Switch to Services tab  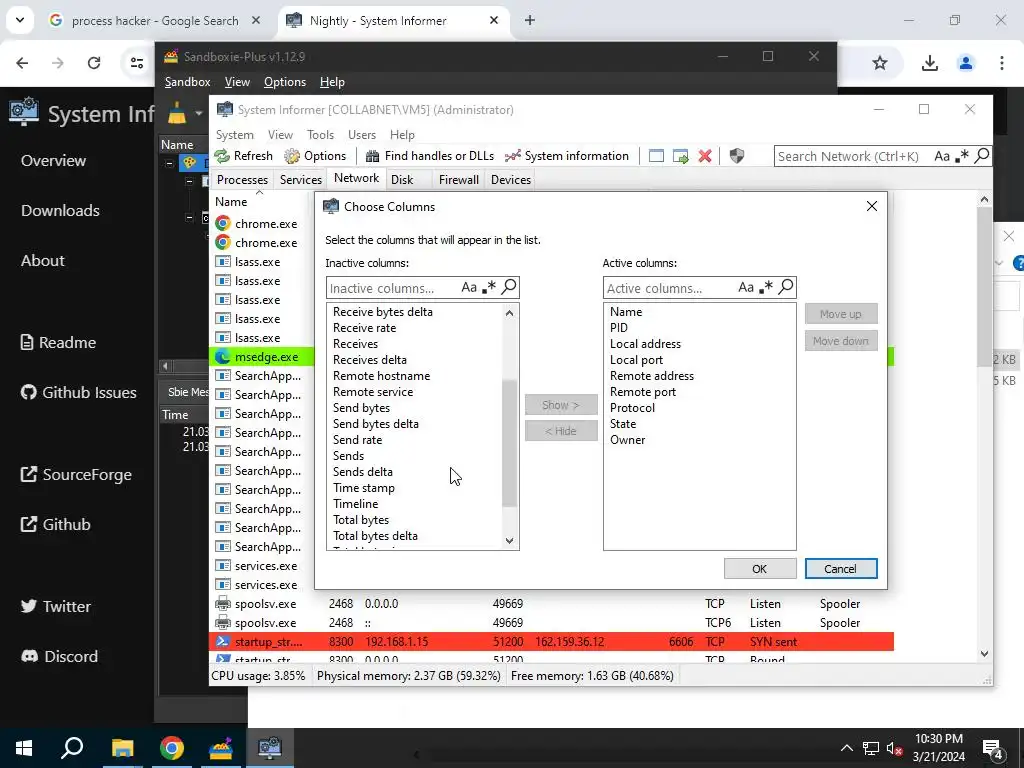300,180
